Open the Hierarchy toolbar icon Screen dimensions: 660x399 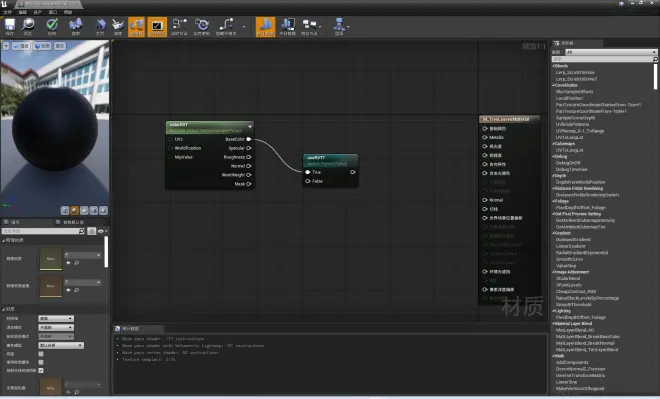click(x=339, y=27)
